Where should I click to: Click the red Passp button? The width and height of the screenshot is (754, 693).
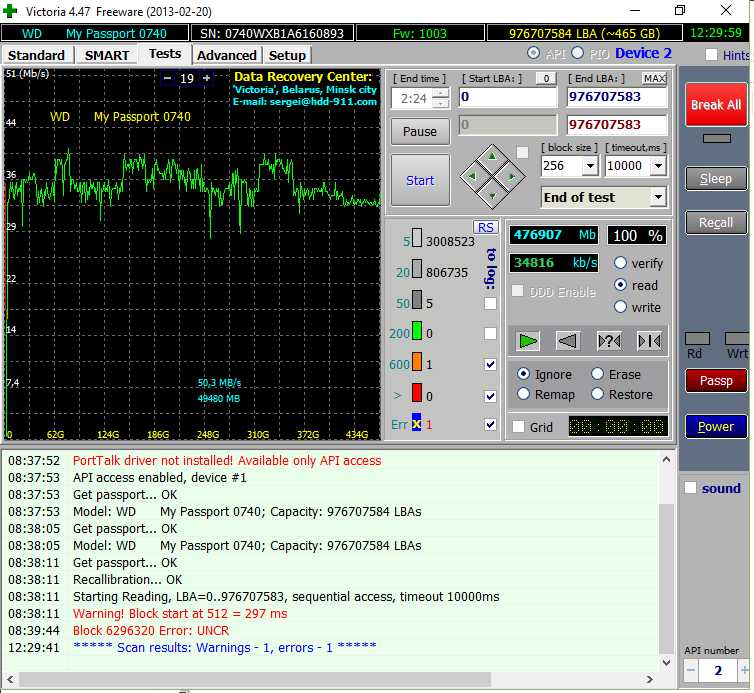tap(716, 380)
